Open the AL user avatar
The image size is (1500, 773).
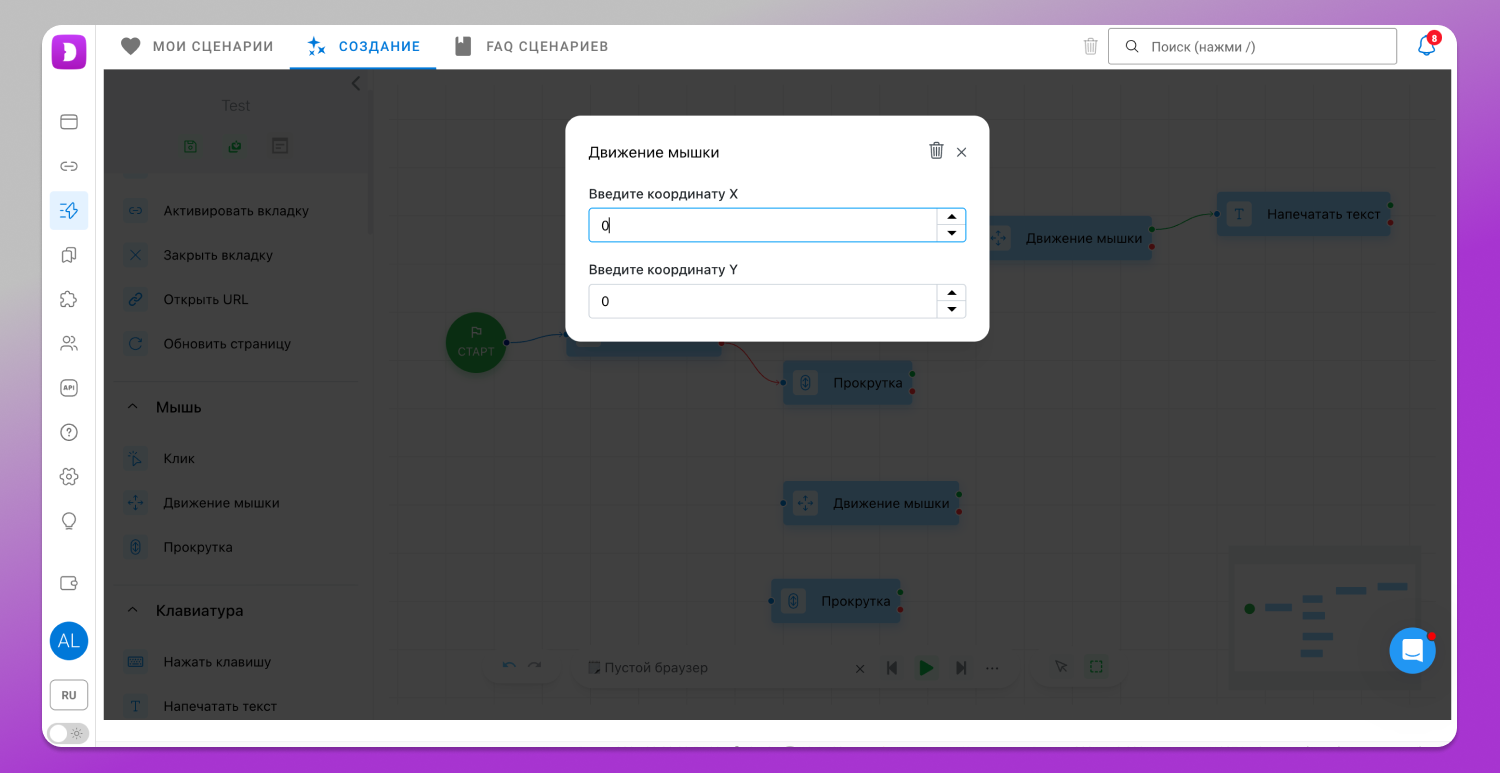(x=69, y=641)
